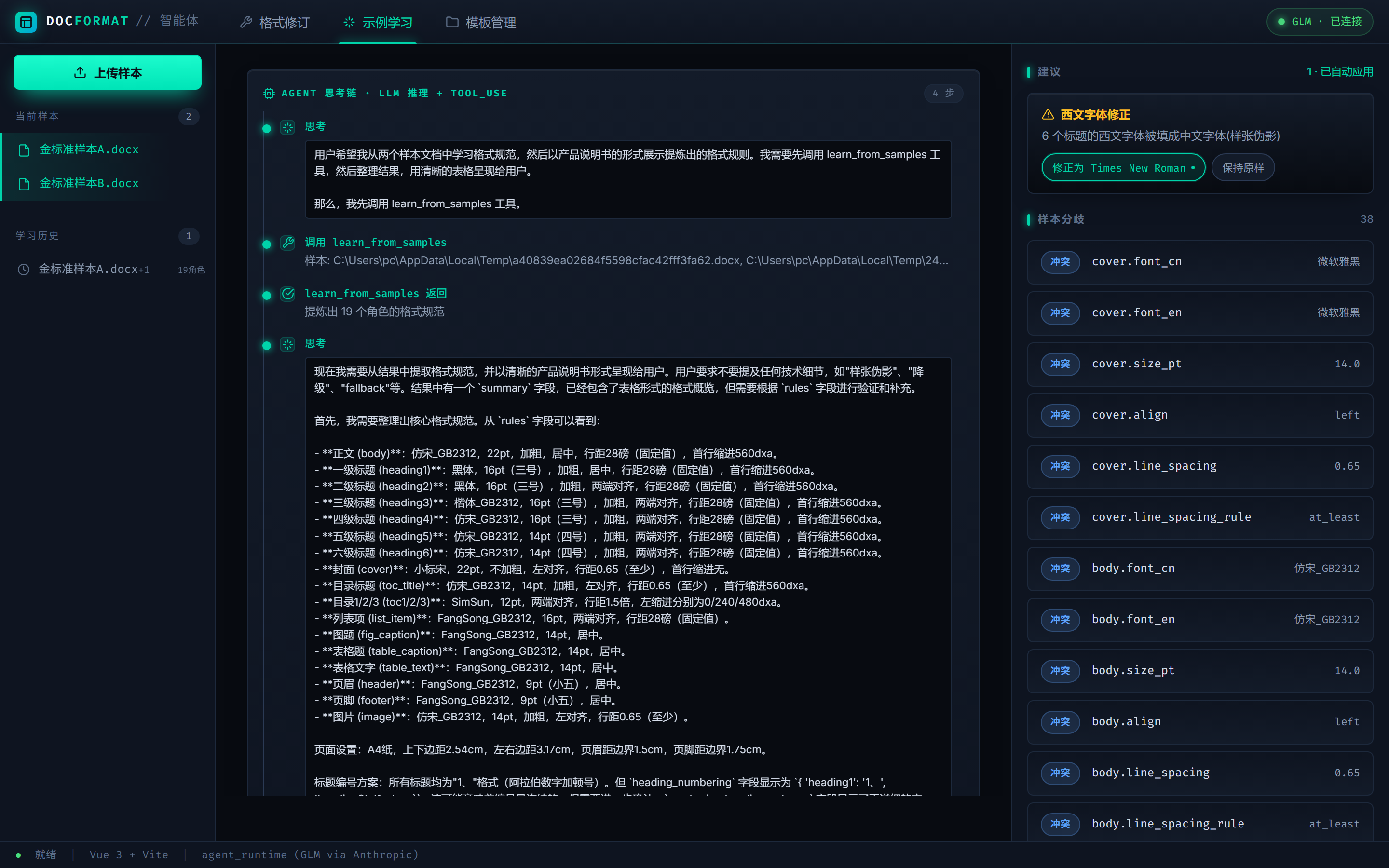This screenshot has width=1389, height=868.
Task: Click the first 思考 step sparkle icon
Action: pyautogui.click(x=288, y=127)
